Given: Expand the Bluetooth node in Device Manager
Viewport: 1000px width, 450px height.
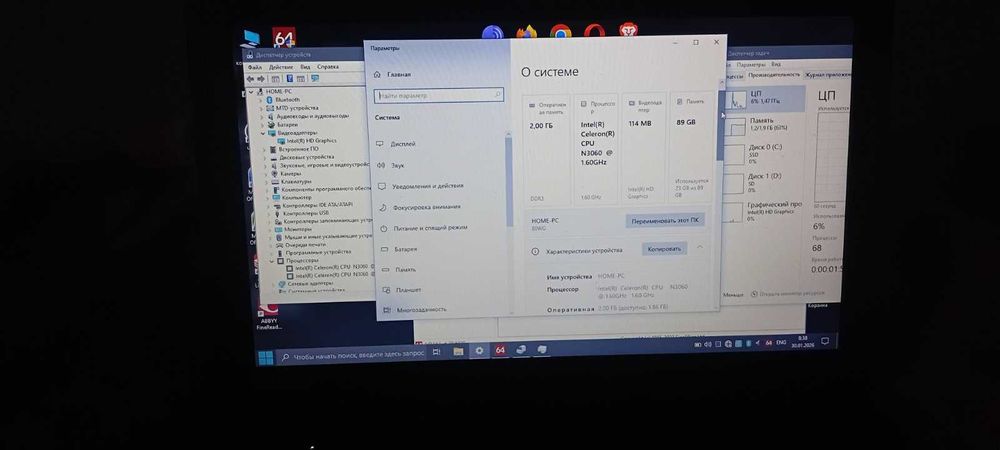Looking at the screenshot, I should (261, 100).
